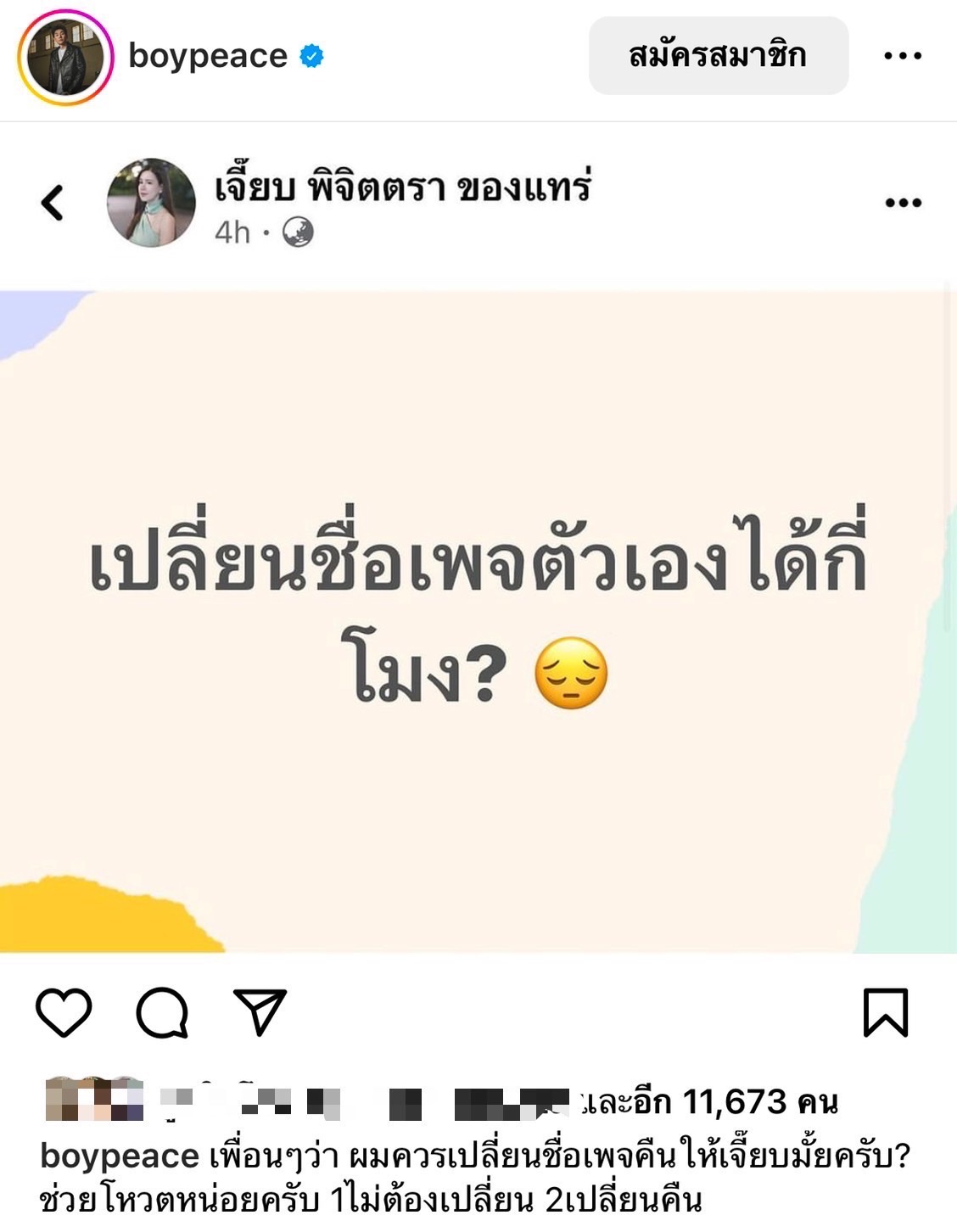Save the post with the bookmark icon

(x=886, y=1012)
